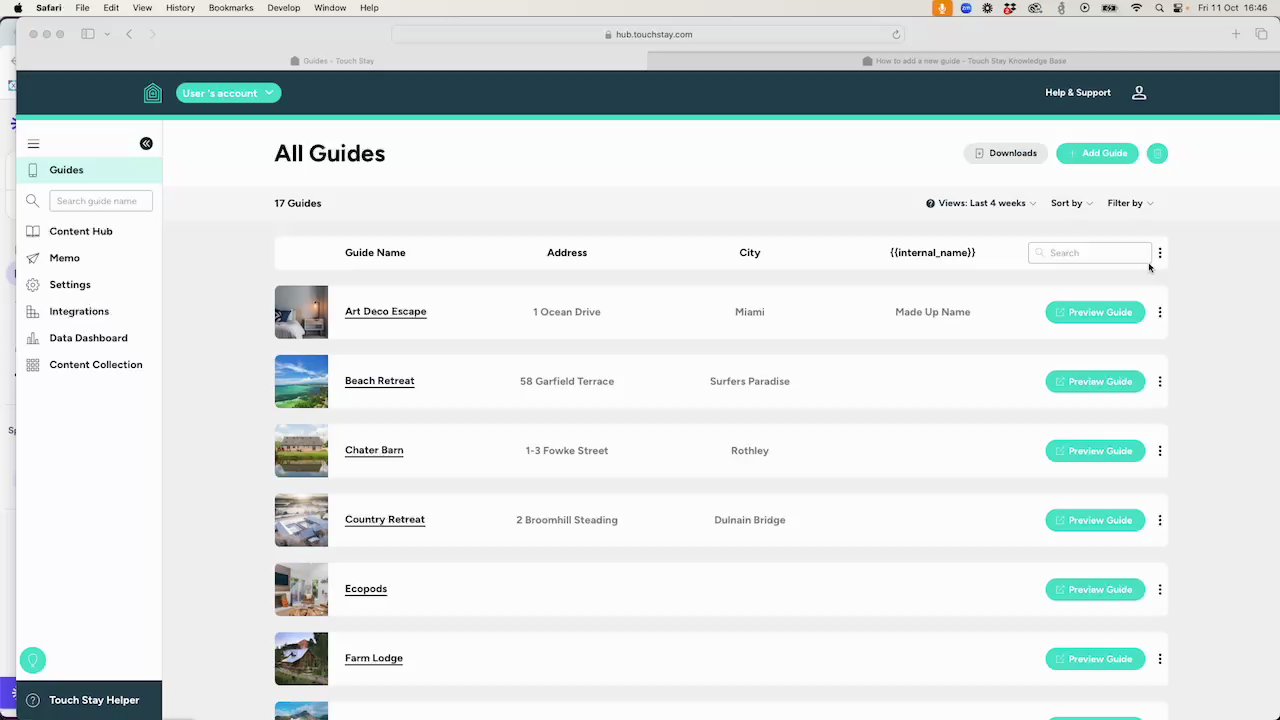Click the City column header
This screenshot has width=1280, height=720.
(750, 253)
